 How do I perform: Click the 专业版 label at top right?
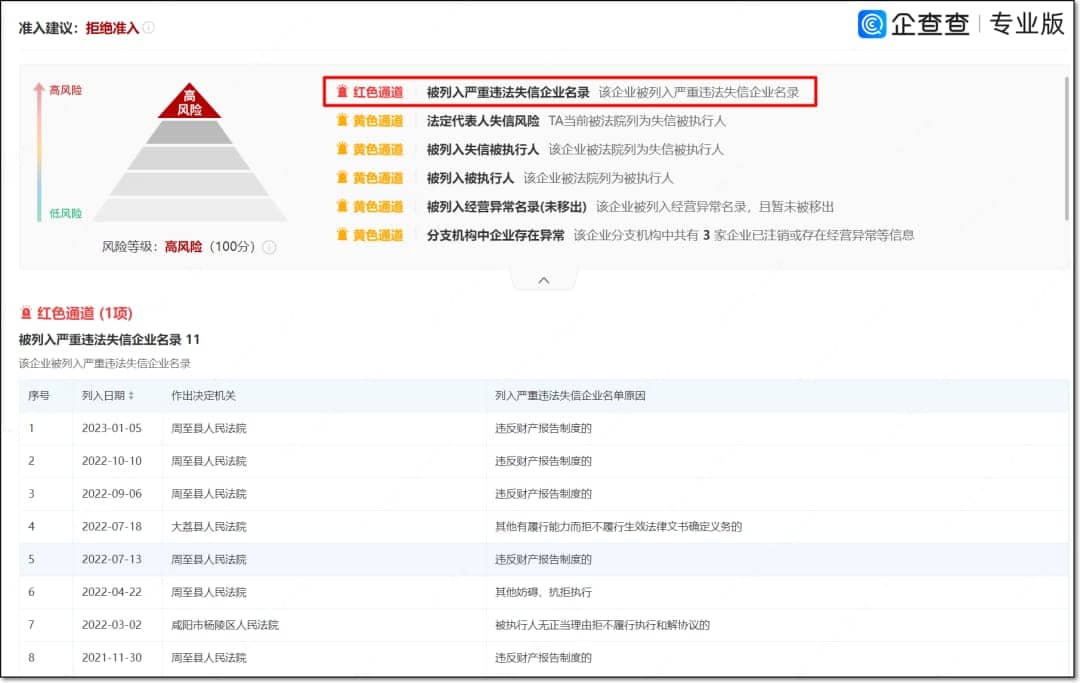pos(1026,24)
